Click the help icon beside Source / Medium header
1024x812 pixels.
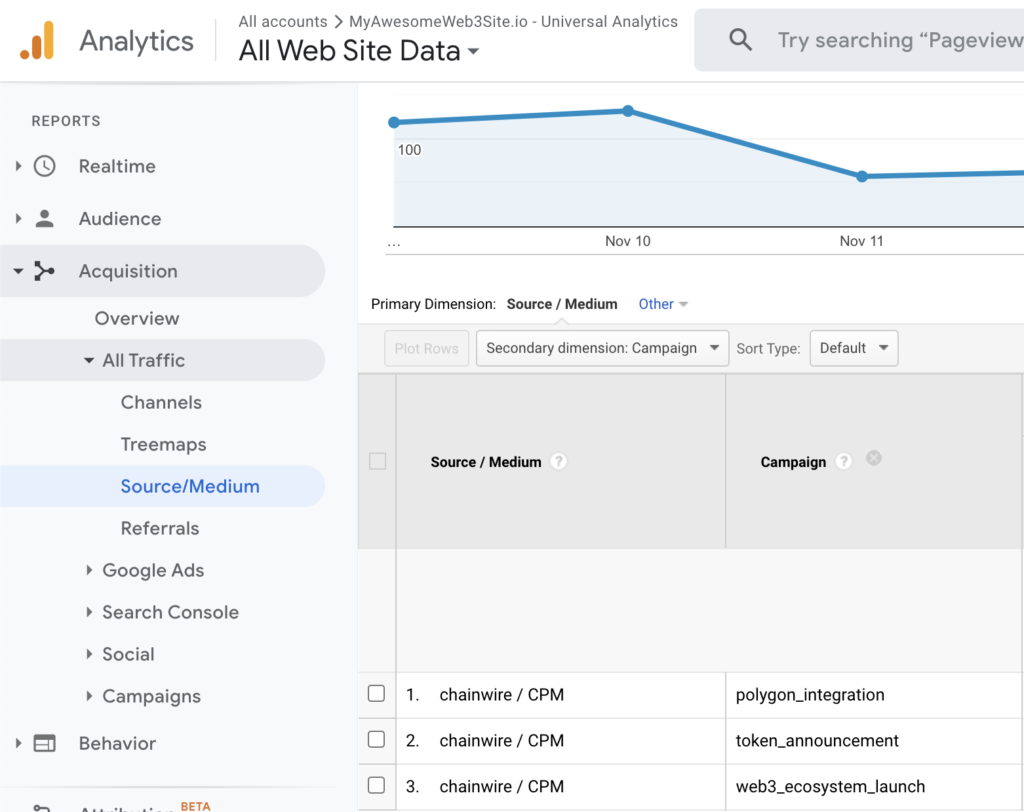[559, 462]
